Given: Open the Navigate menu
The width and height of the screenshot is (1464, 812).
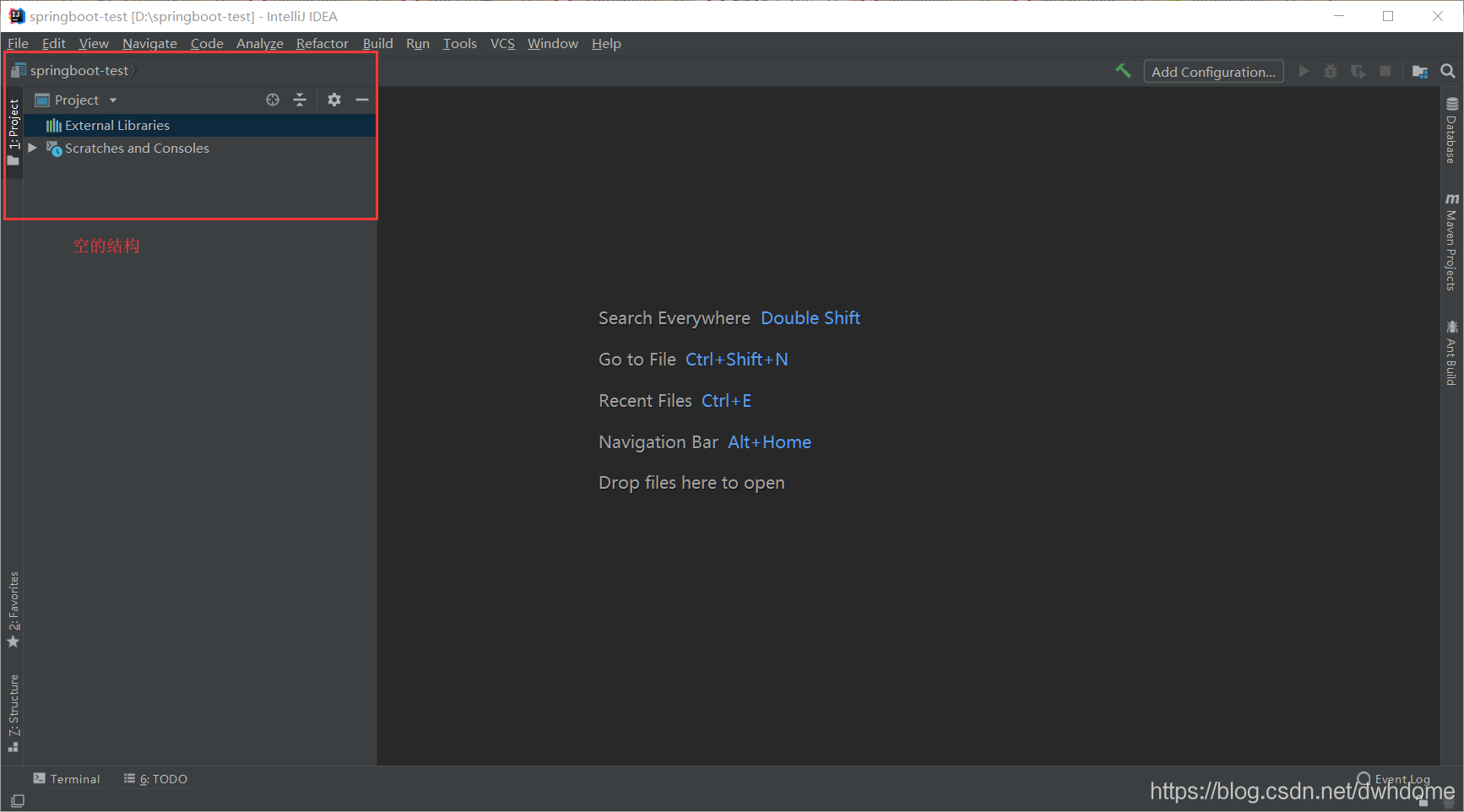Looking at the screenshot, I should tap(149, 44).
